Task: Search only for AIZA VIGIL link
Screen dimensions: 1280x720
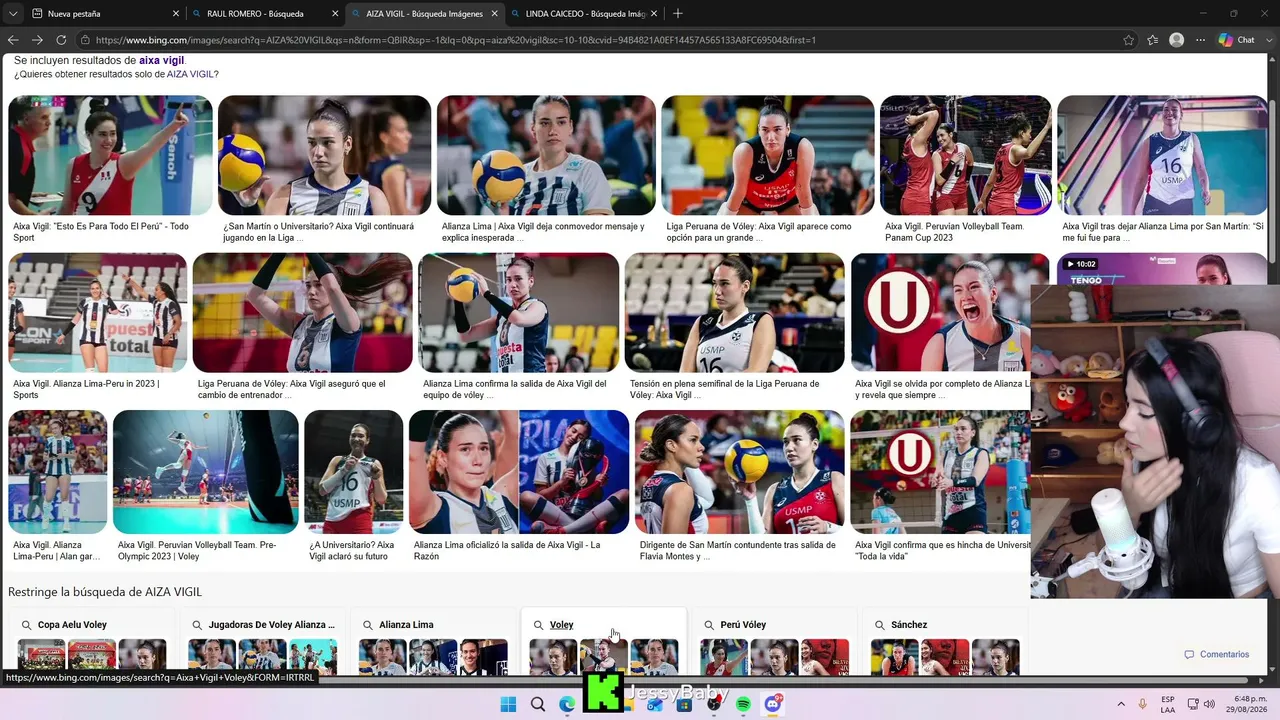Action: pyautogui.click(x=190, y=74)
